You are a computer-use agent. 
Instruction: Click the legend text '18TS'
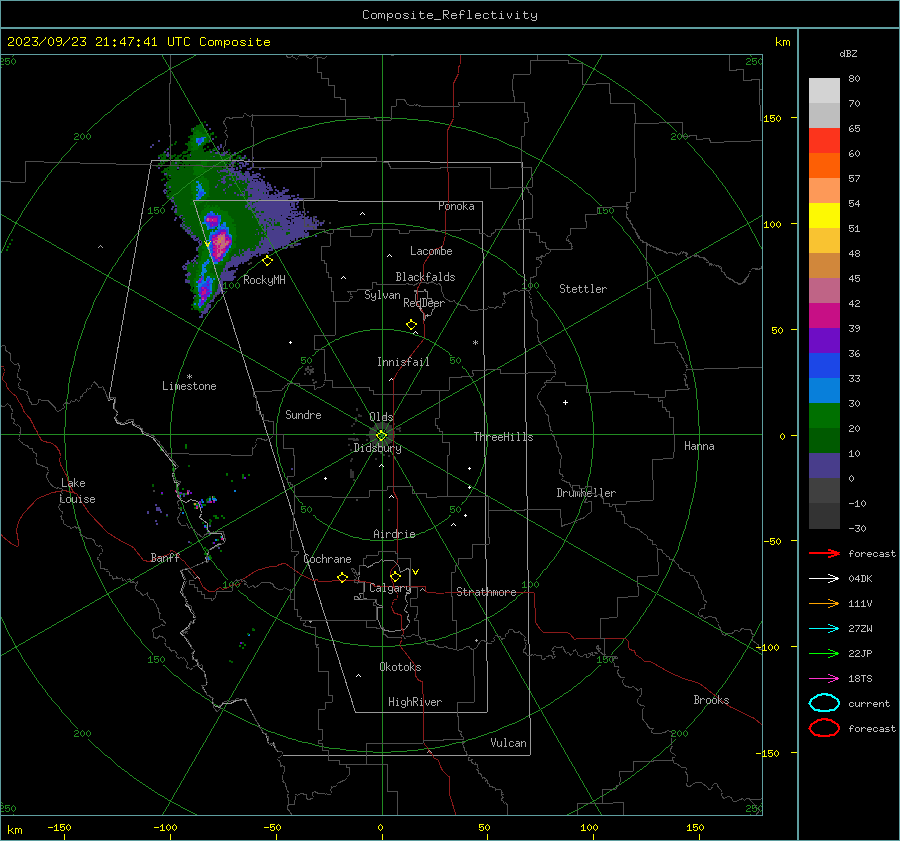tap(860, 679)
